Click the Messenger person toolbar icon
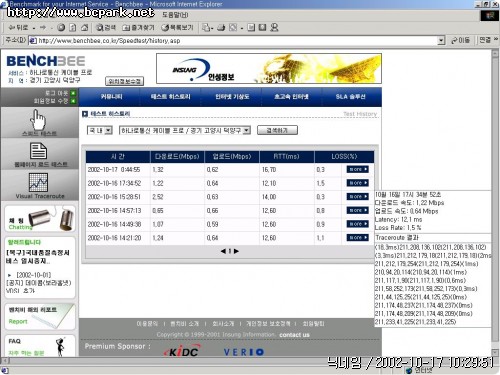The image size is (500, 375). pyautogui.click(x=274, y=28)
